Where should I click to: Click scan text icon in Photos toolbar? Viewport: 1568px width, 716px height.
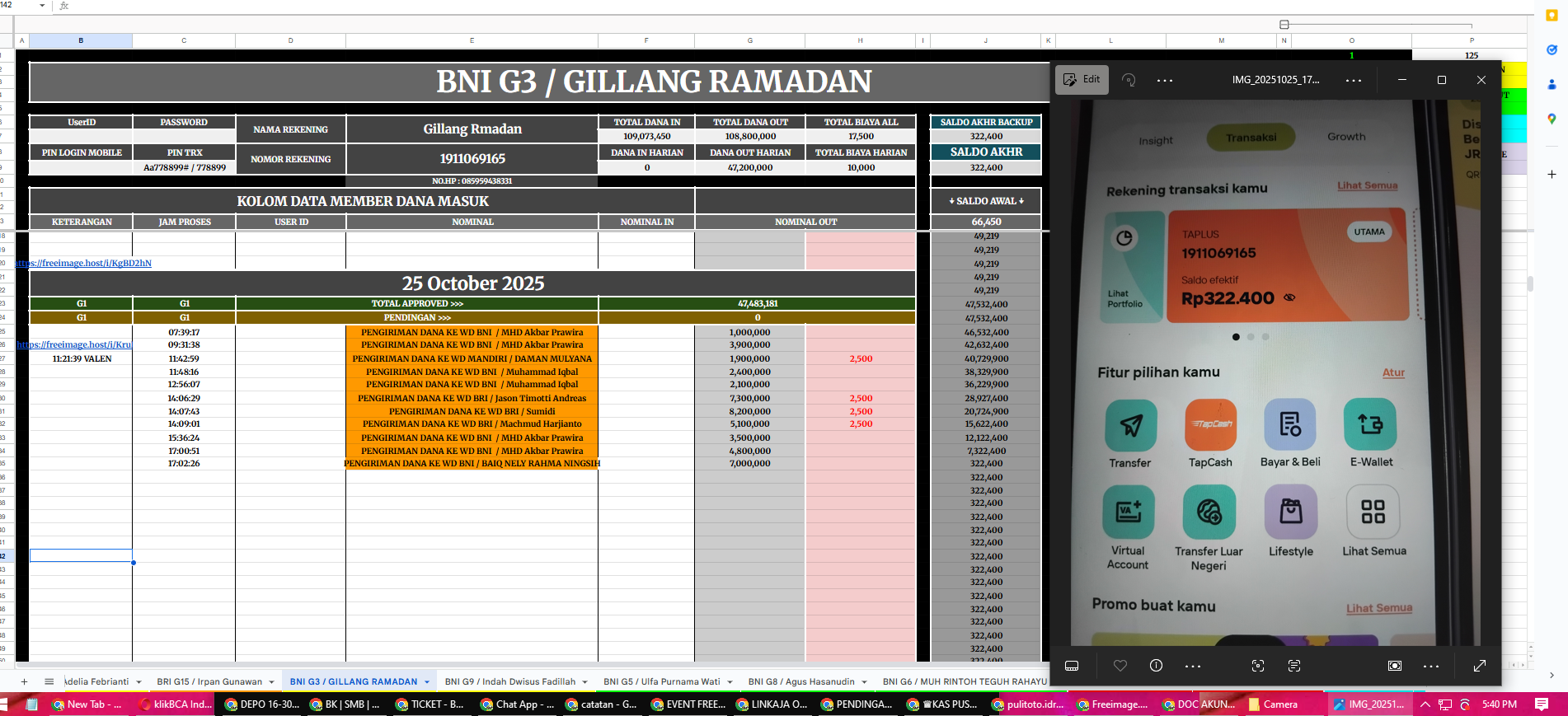click(x=1294, y=666)
